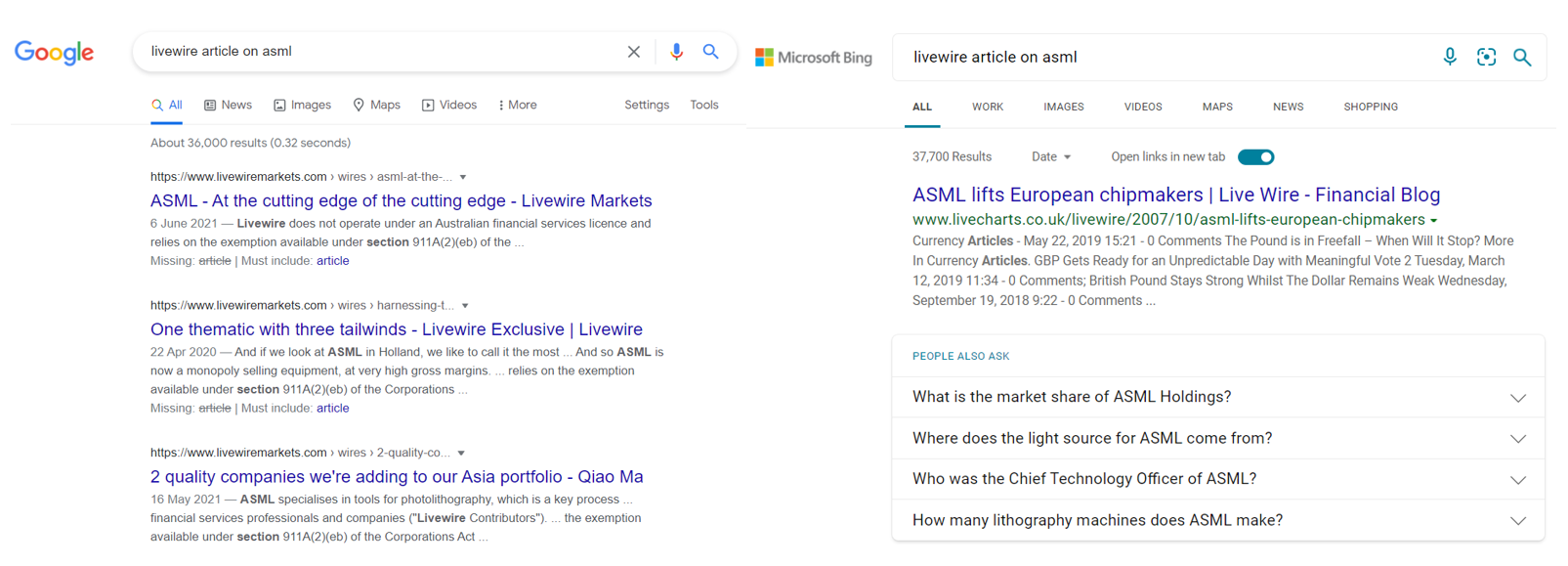Toggle Open links in new tab switch
Screen dimensions: 1568x566
pyautogui.click(x=1255, y=157)
